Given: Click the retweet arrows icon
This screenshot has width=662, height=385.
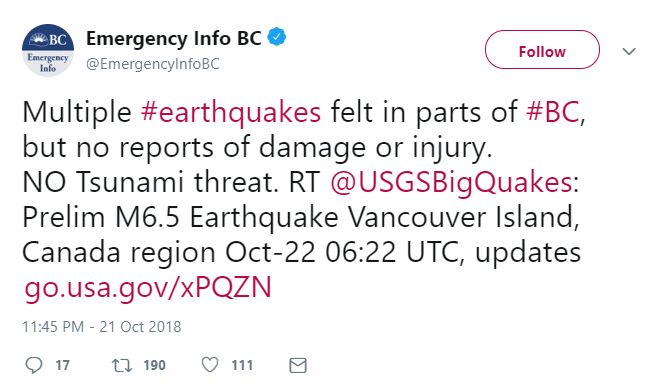Looking at the screenshot, I should (x=122, y=365).
